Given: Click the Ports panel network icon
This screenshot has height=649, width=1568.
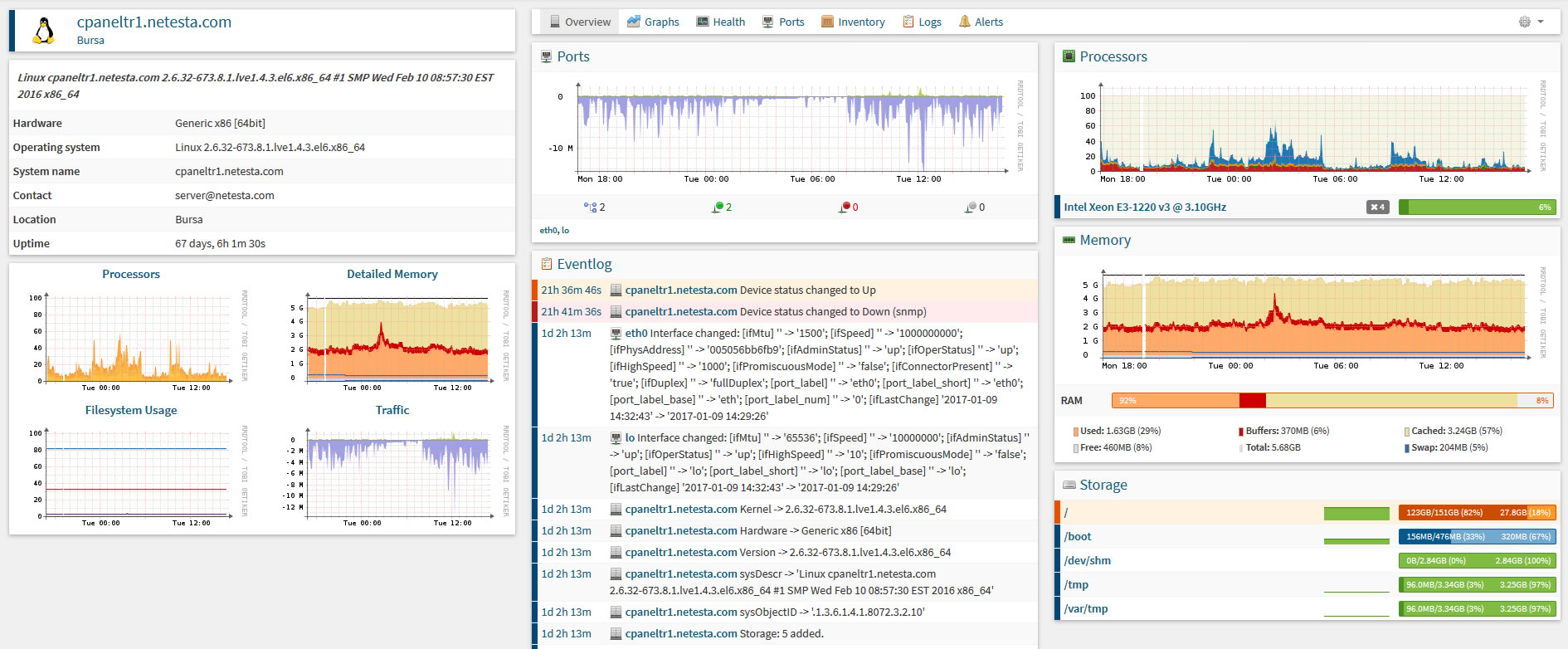Looking at the screenshot, I should click(547, 56).
